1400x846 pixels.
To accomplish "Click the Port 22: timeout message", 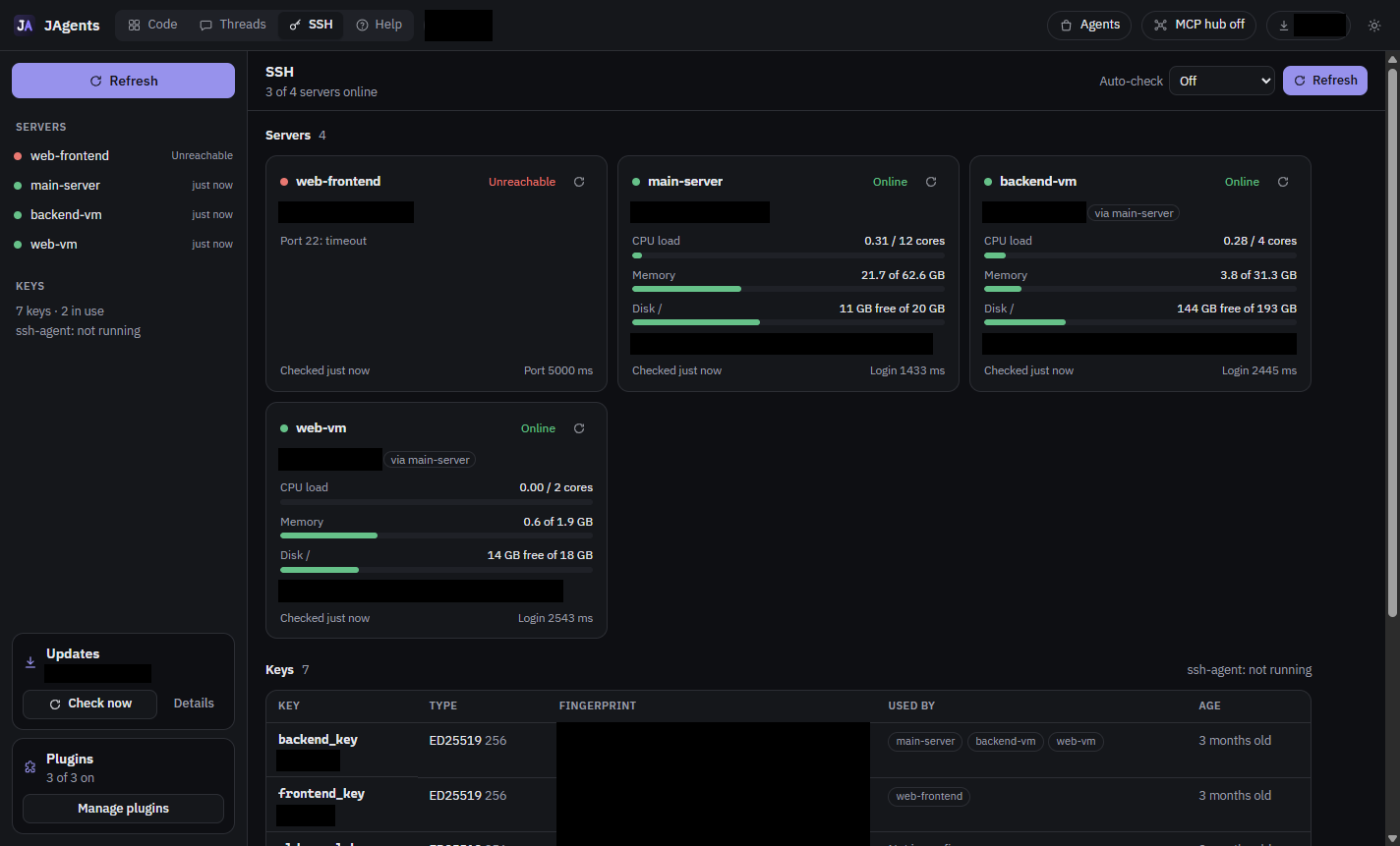I will pyautogui.click(x=323, y=241).
